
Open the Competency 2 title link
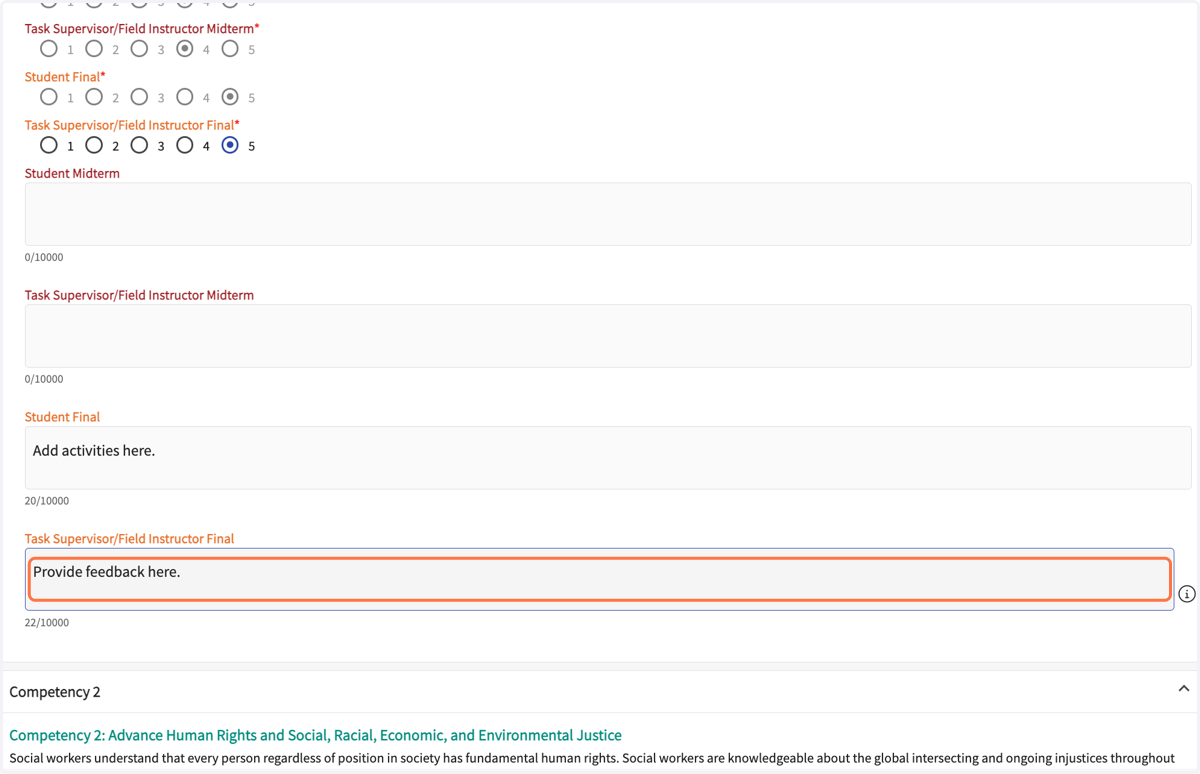315,735
